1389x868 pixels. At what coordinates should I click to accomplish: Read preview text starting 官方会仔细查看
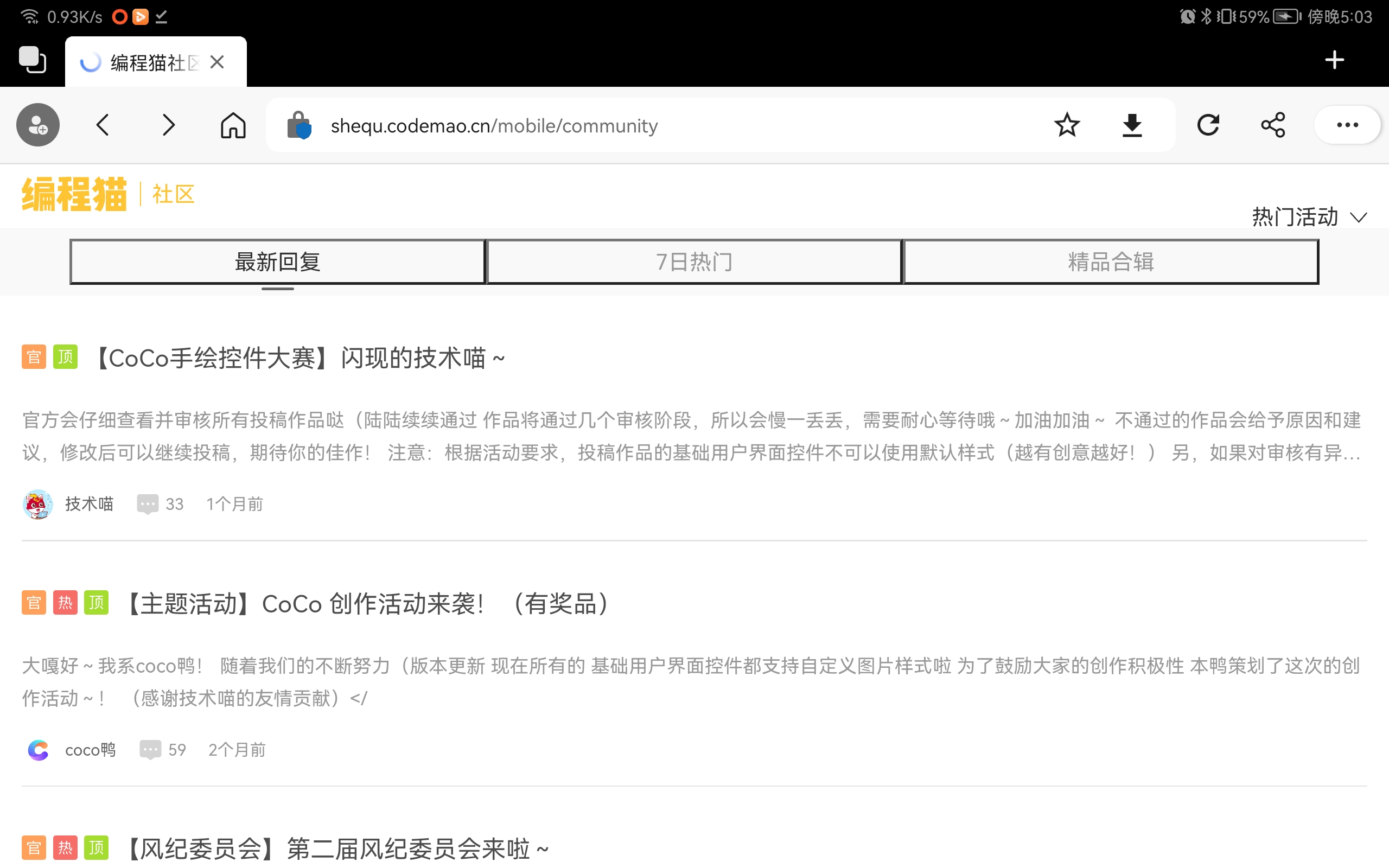[692, 436]
